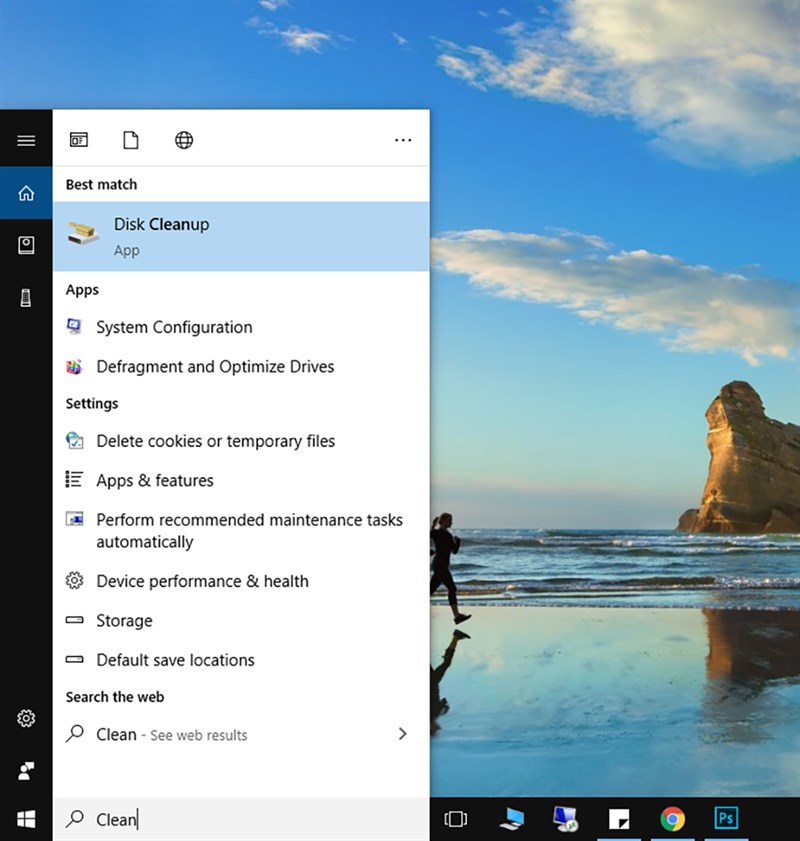Image resolution: width=800 pixels, height=841 pixels.
Task: Open Sticky Notes on taskbar
Action: 619,819
